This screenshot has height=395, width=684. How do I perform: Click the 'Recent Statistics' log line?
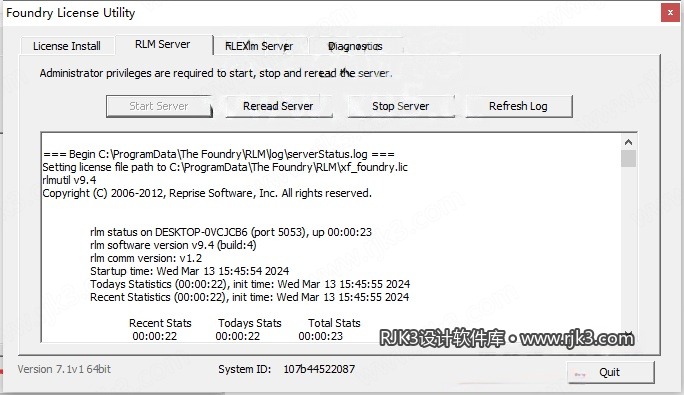coord(250,297)
